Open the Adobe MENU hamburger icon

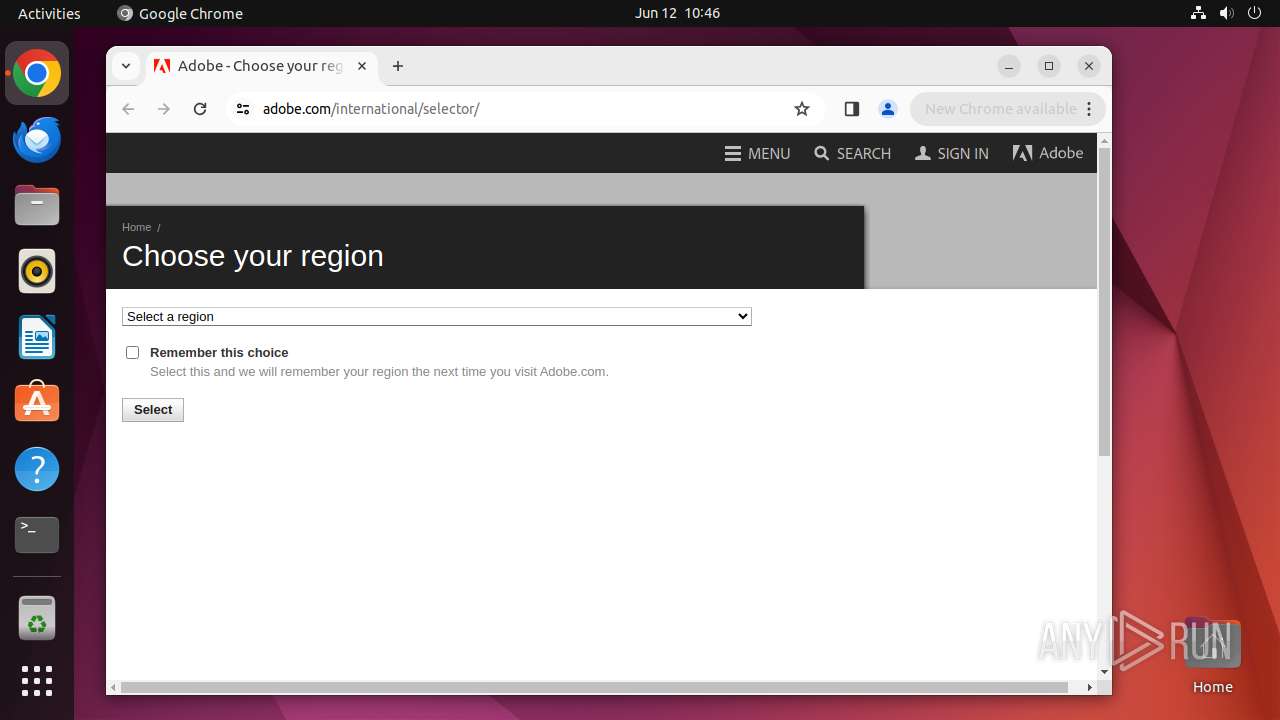point(733,153)
